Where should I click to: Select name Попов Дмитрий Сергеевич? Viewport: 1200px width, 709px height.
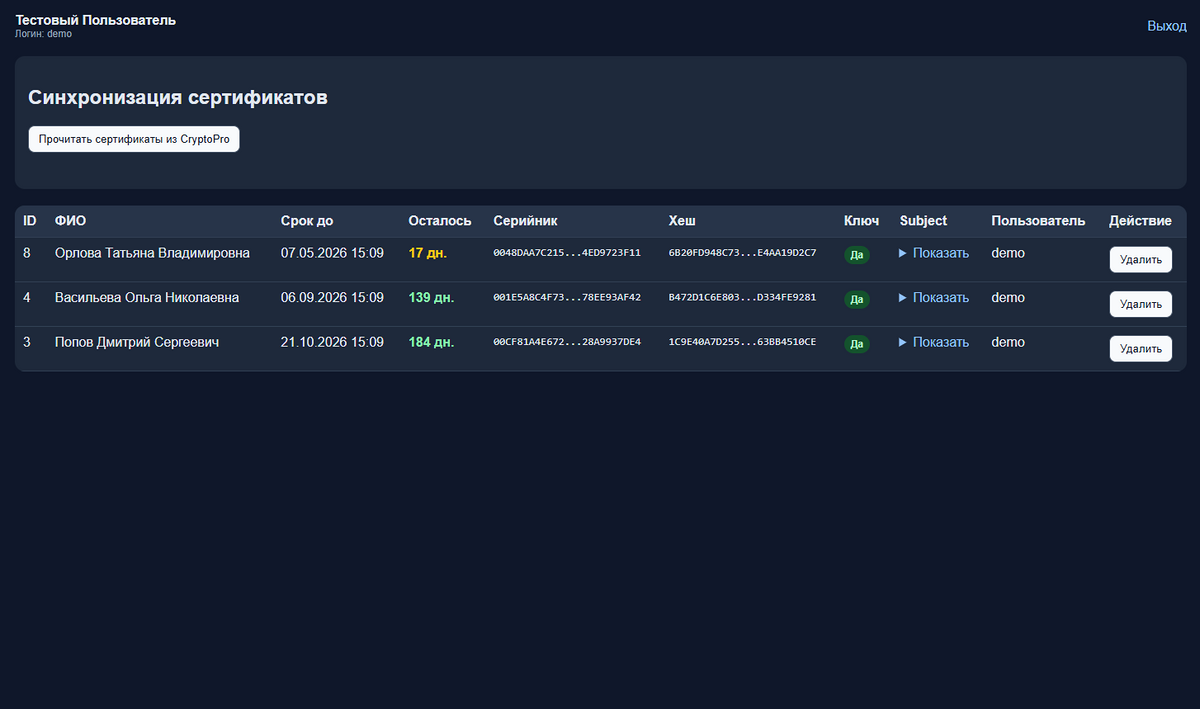(137, 342)
